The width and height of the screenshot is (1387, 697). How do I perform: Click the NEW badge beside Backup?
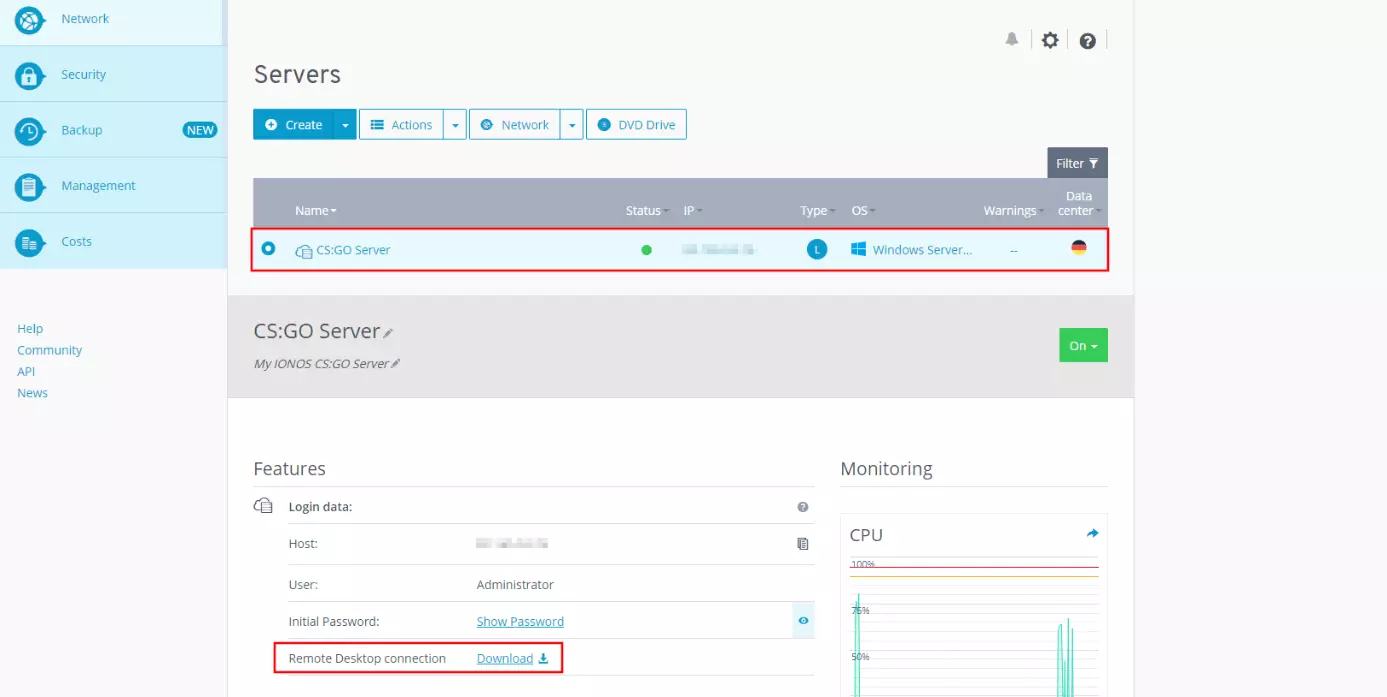[200, 130]
